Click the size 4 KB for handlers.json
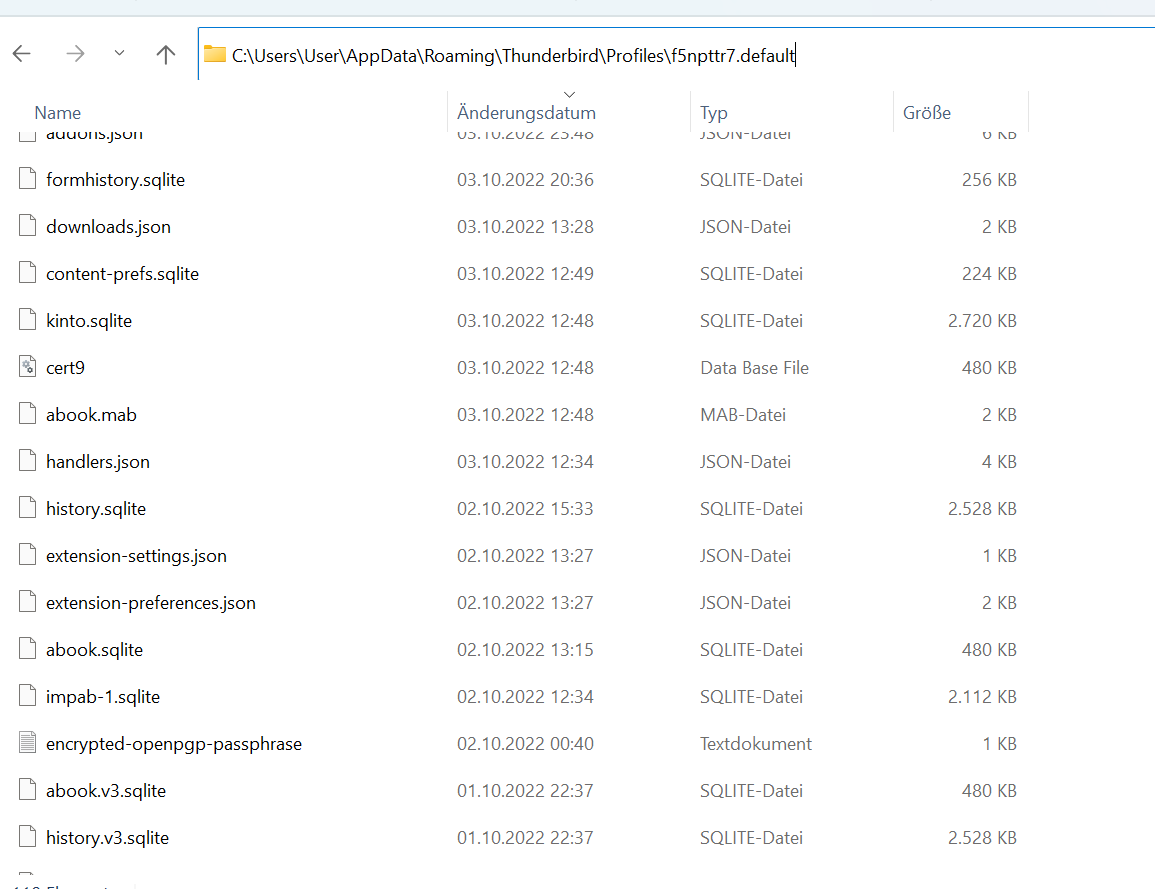Screen dimensions: 1155x889 click(999, 462)
